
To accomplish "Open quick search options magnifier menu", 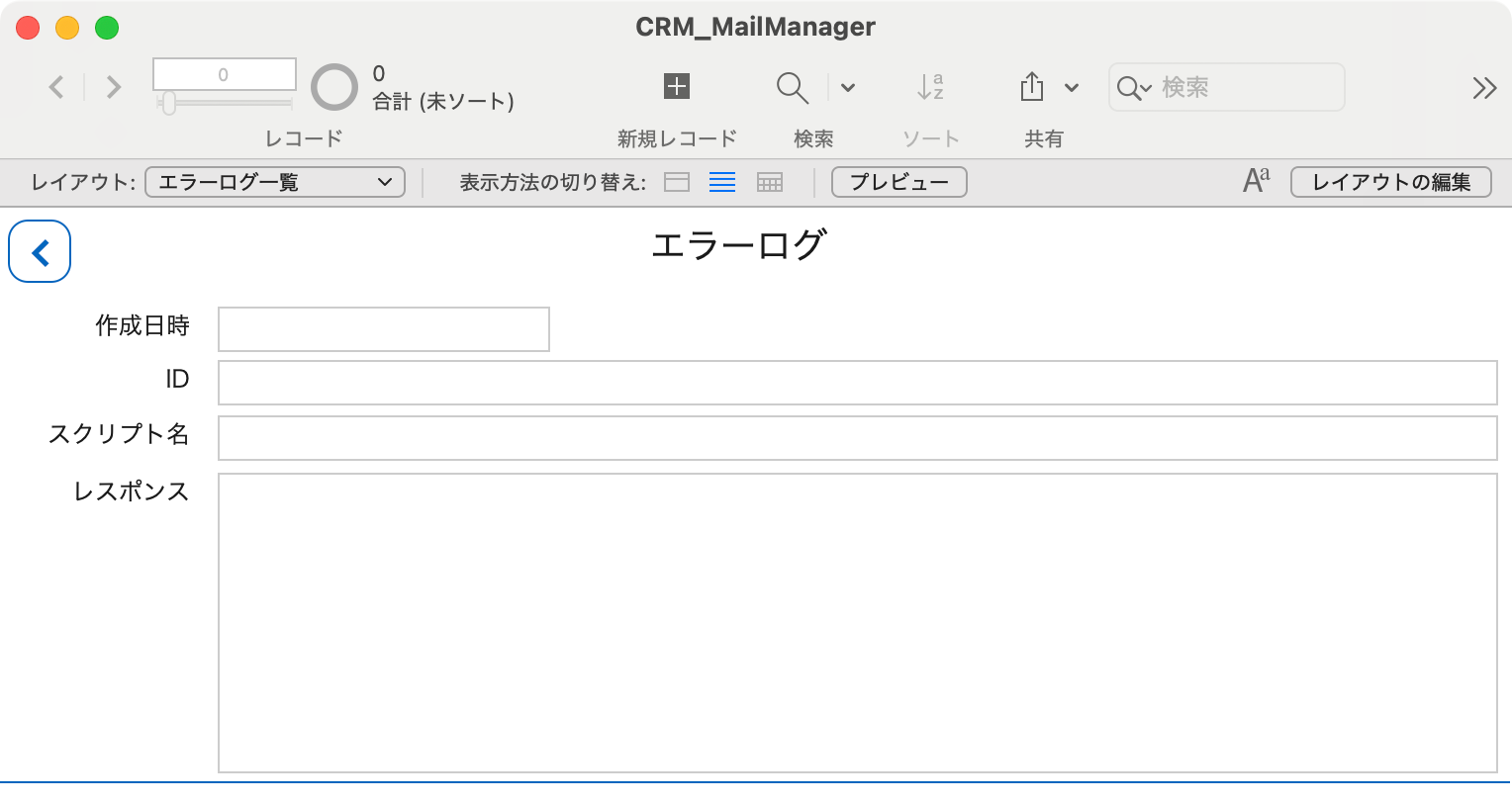I will pyautogui.click(x=1134, y=88).
